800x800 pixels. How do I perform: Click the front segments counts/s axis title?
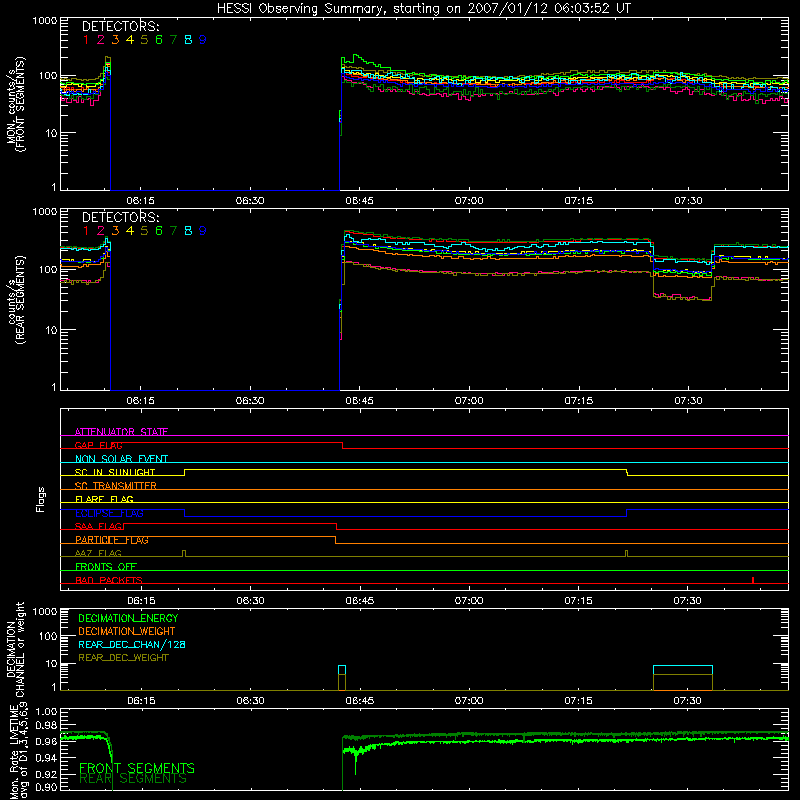[x=15, y=104]
